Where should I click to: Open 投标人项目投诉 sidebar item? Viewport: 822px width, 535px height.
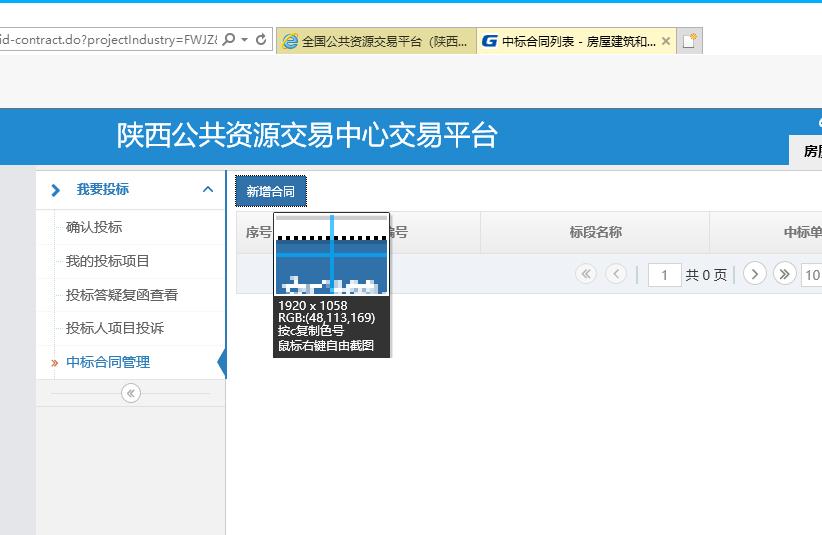115,328
